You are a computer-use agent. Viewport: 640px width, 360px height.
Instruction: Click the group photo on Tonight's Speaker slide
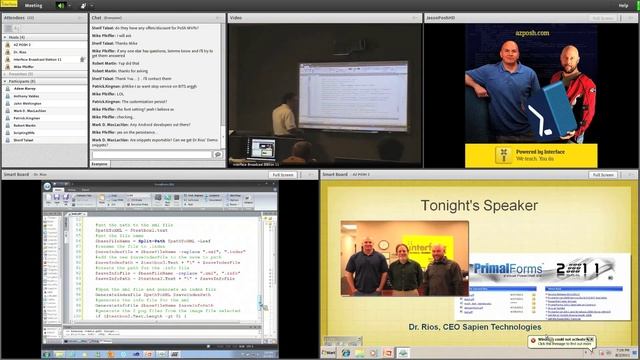404,258
